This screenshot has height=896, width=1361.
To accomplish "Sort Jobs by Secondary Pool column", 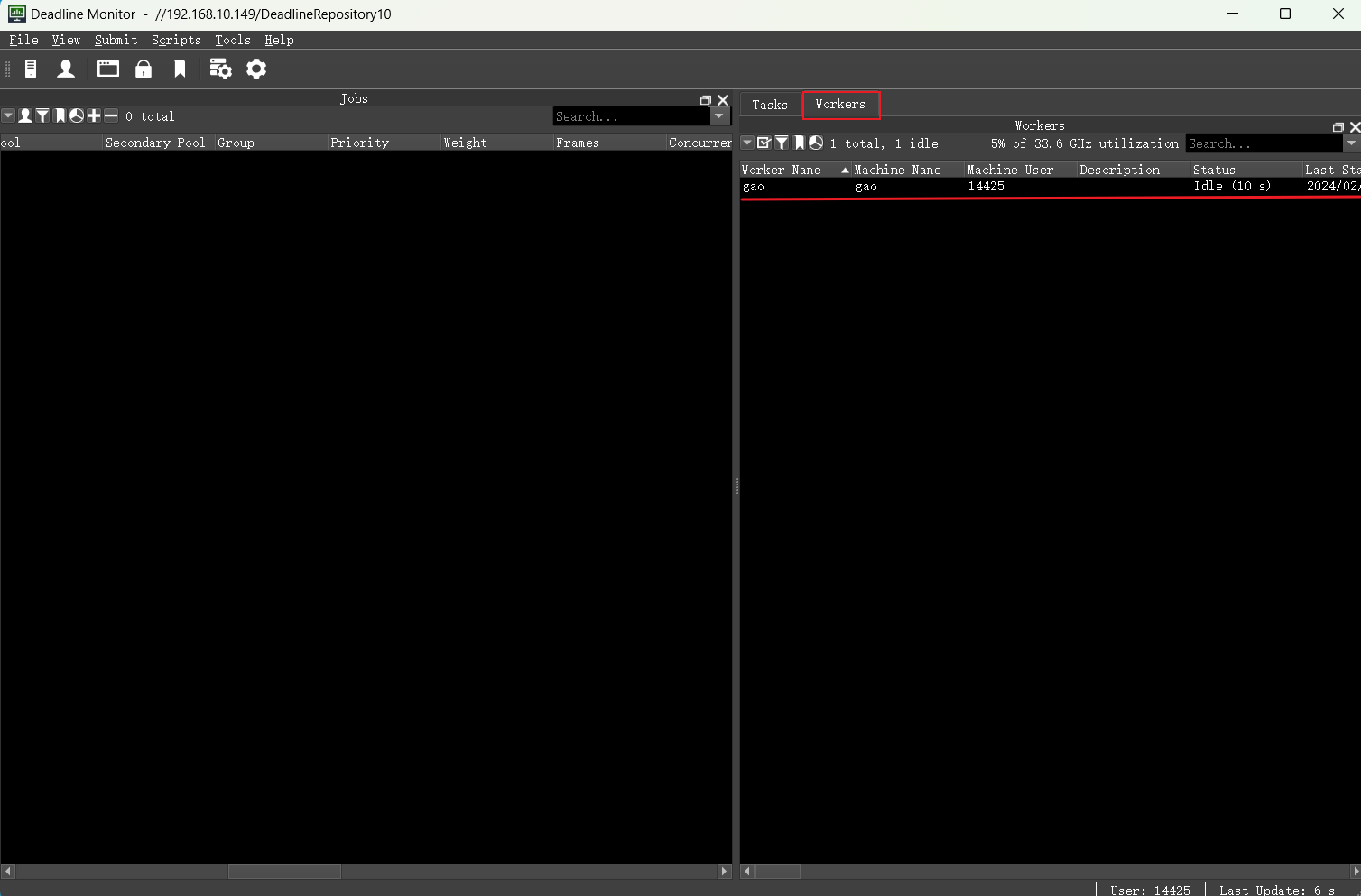I will 159,143.
